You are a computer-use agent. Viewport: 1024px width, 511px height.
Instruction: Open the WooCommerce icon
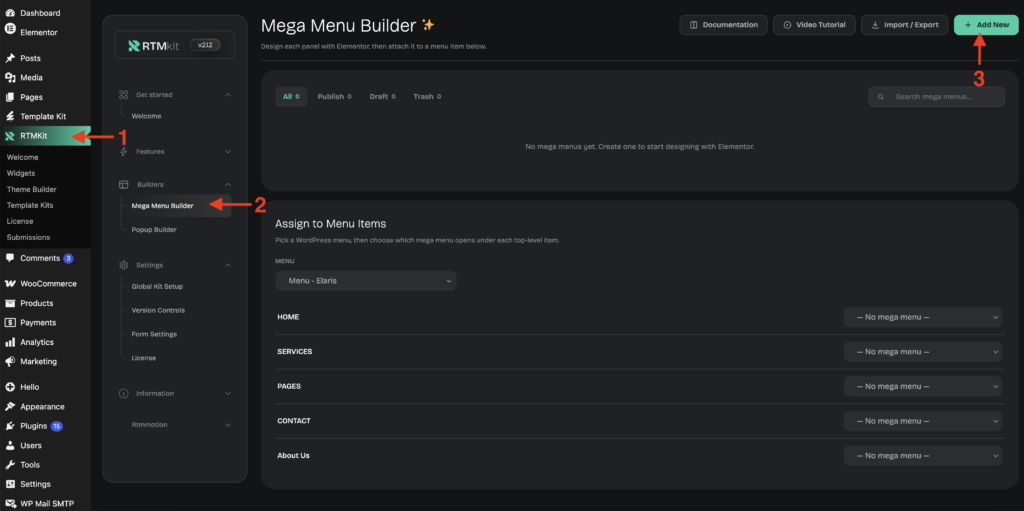pos(10,284)
